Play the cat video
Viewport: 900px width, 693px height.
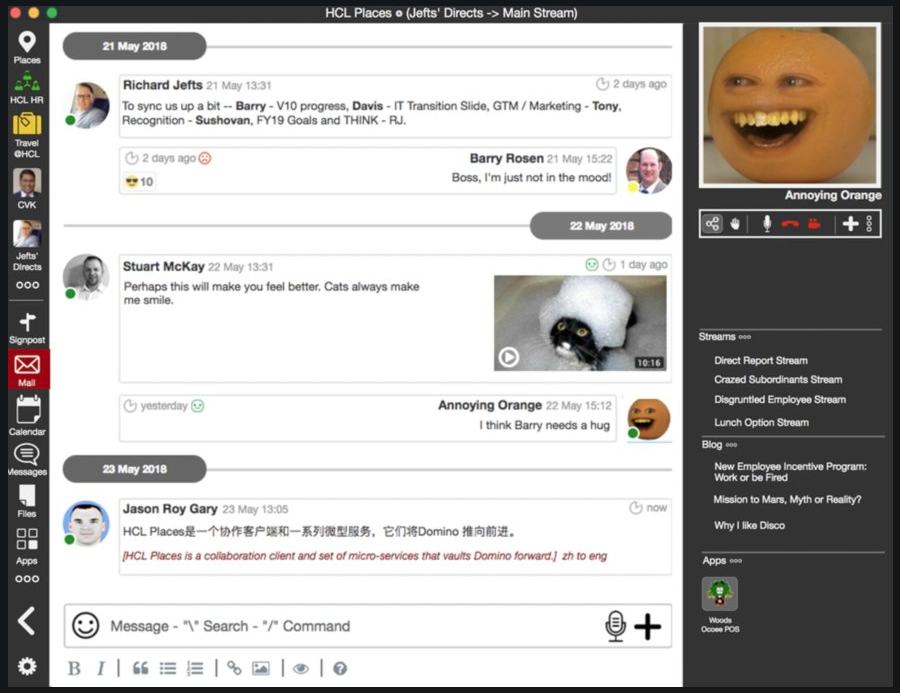click(508, 357)
